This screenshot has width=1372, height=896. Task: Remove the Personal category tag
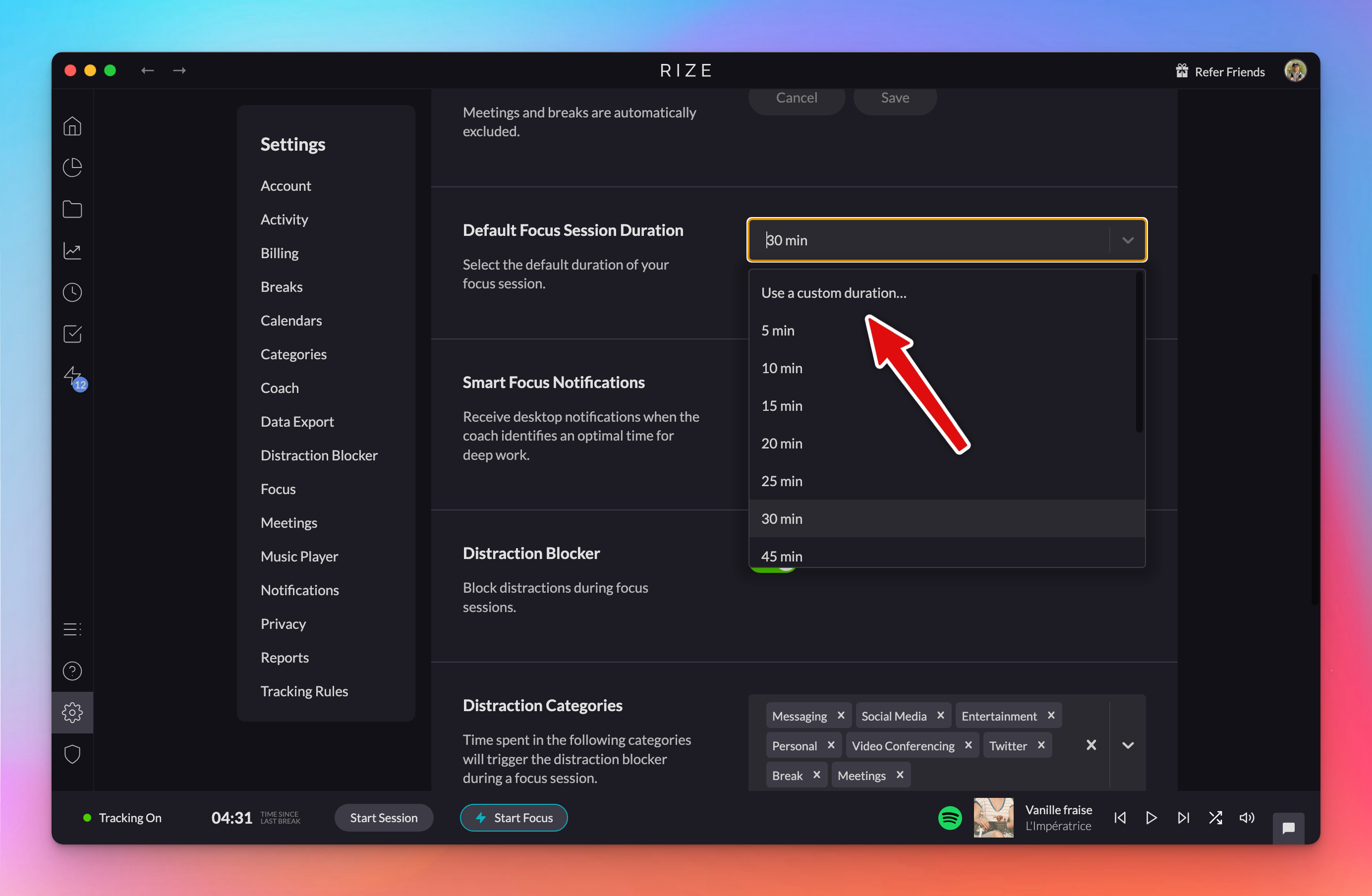click(x=831, y=745)
